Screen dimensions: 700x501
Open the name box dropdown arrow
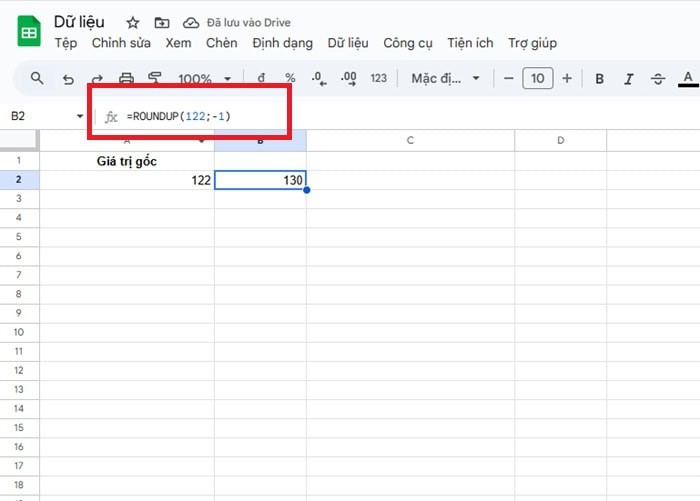79,116
